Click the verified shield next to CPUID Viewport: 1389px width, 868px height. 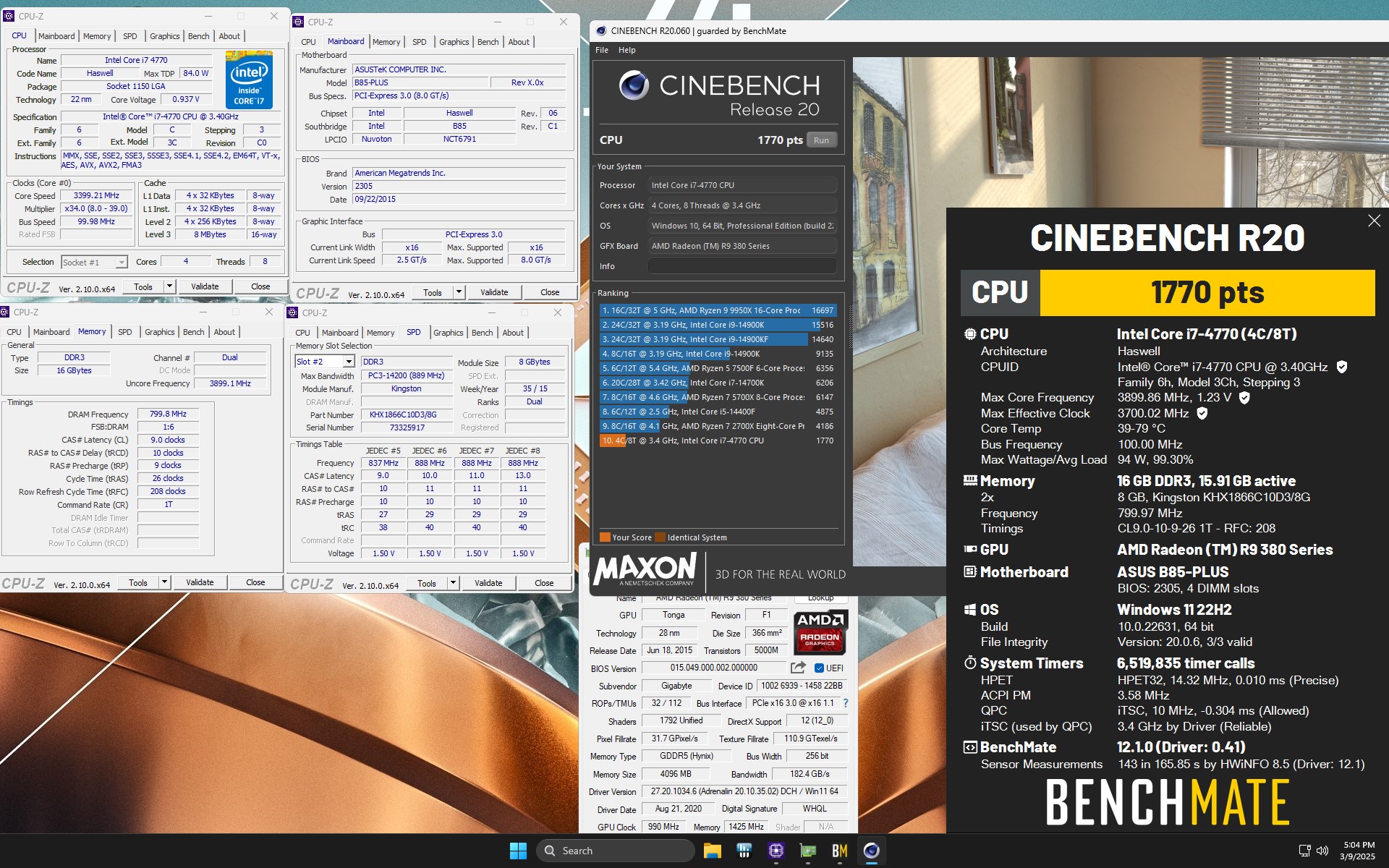click(1341, 367)
